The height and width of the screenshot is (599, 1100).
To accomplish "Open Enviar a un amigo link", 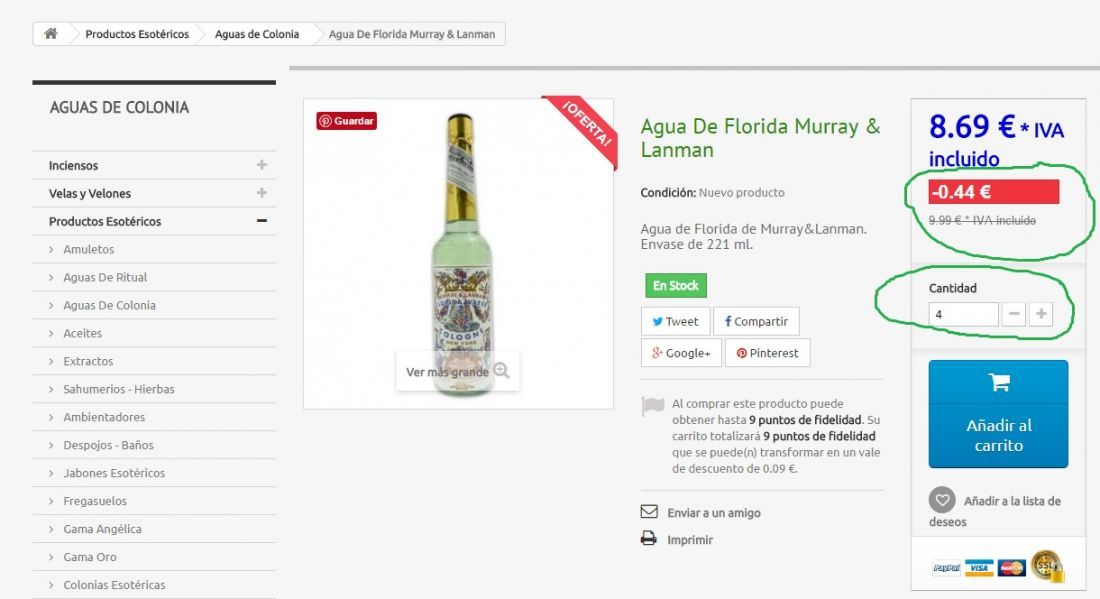I will [x=713, y=513].
